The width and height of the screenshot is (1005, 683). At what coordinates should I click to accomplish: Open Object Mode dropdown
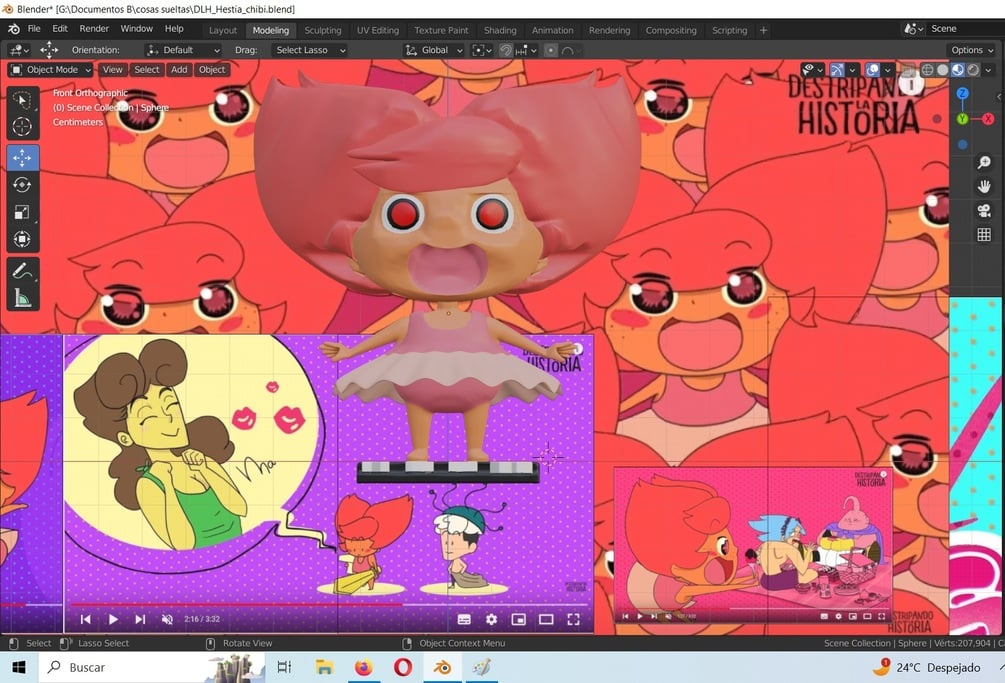51,70
